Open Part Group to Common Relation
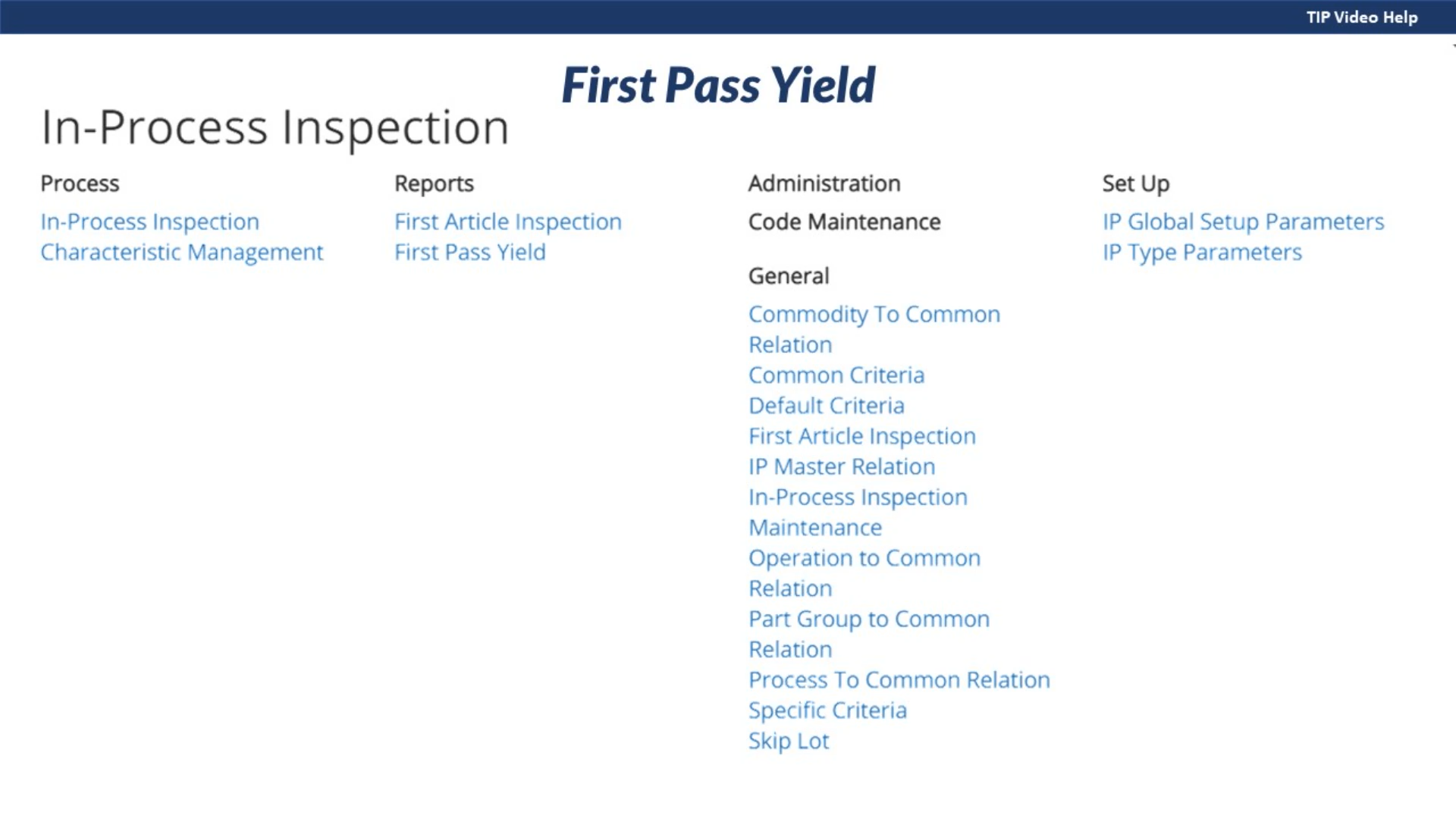The width and height of the screenshot is (1456, 819). click(868, 619)
